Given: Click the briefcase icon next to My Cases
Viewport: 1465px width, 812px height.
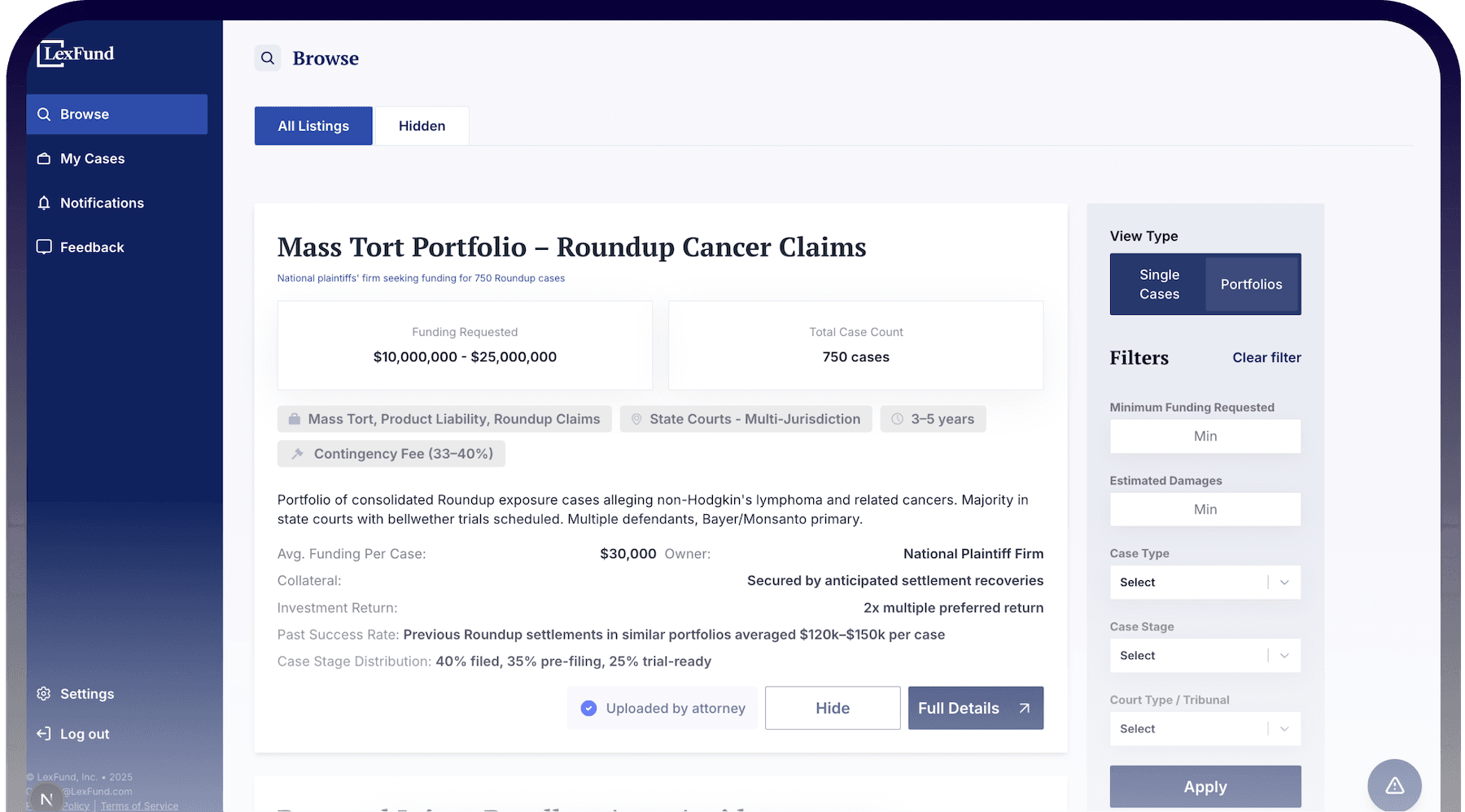Looking at the screenshot, I should [45, 159].
